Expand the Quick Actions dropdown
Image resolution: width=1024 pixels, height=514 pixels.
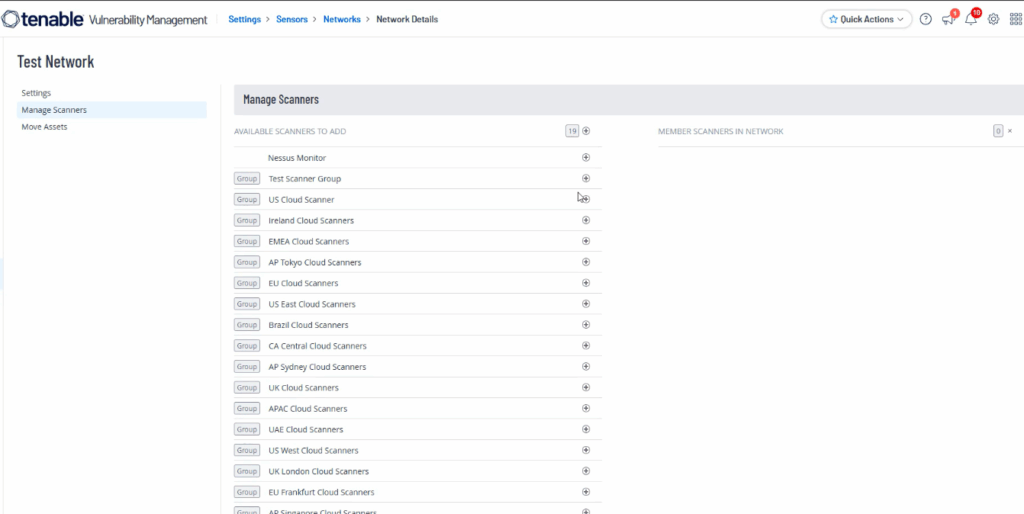tap(866, 19)
